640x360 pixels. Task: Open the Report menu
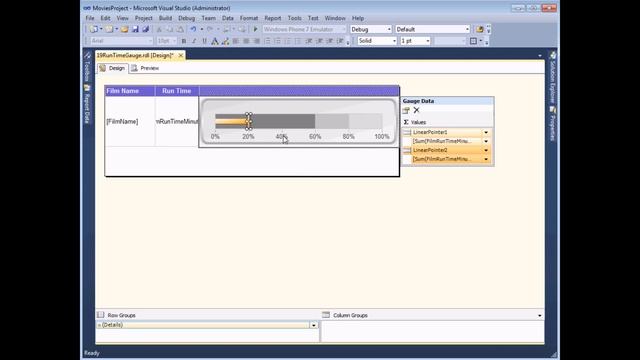273,18
